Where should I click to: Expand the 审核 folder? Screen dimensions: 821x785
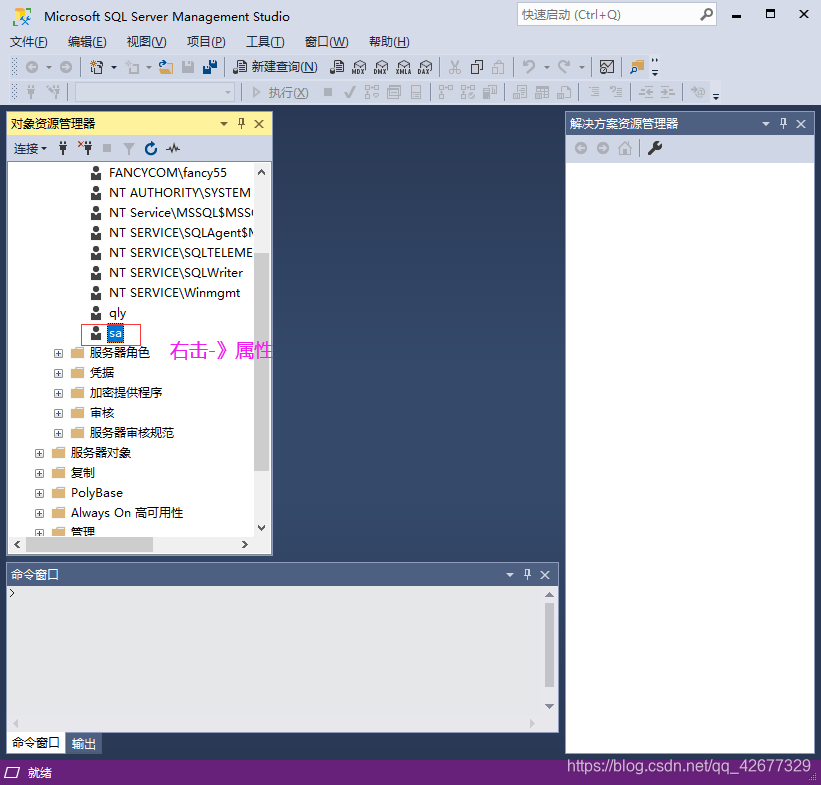pos(58,413)
